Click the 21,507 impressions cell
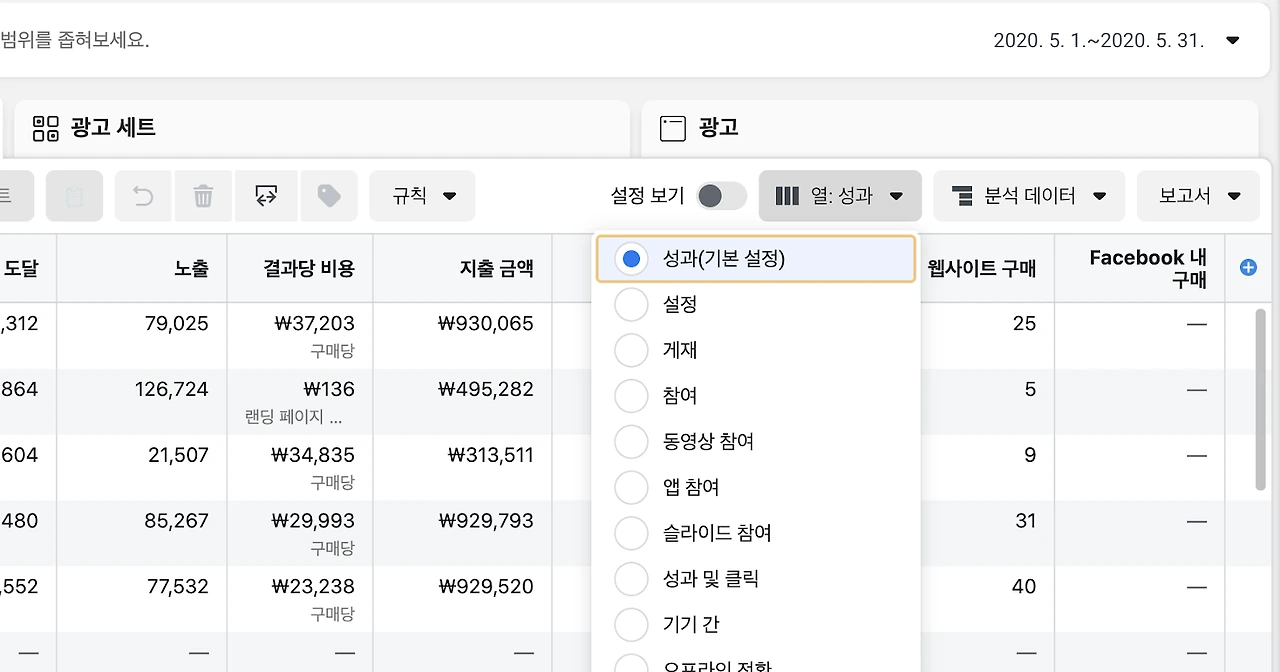This screenshot has height=672, width=1280. tap(178, 456)
